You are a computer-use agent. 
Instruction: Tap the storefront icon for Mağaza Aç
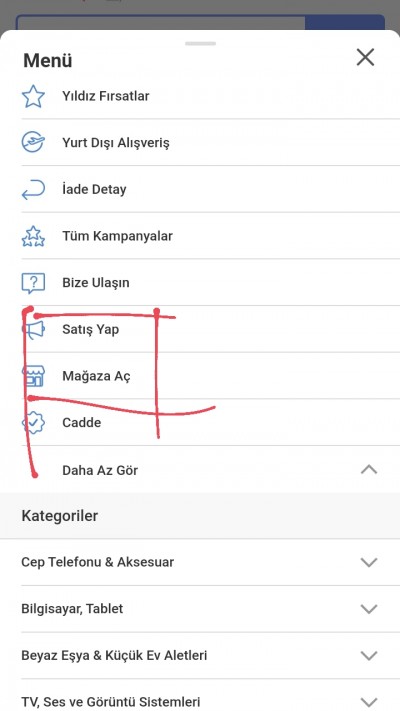click(x=34, y=376)
